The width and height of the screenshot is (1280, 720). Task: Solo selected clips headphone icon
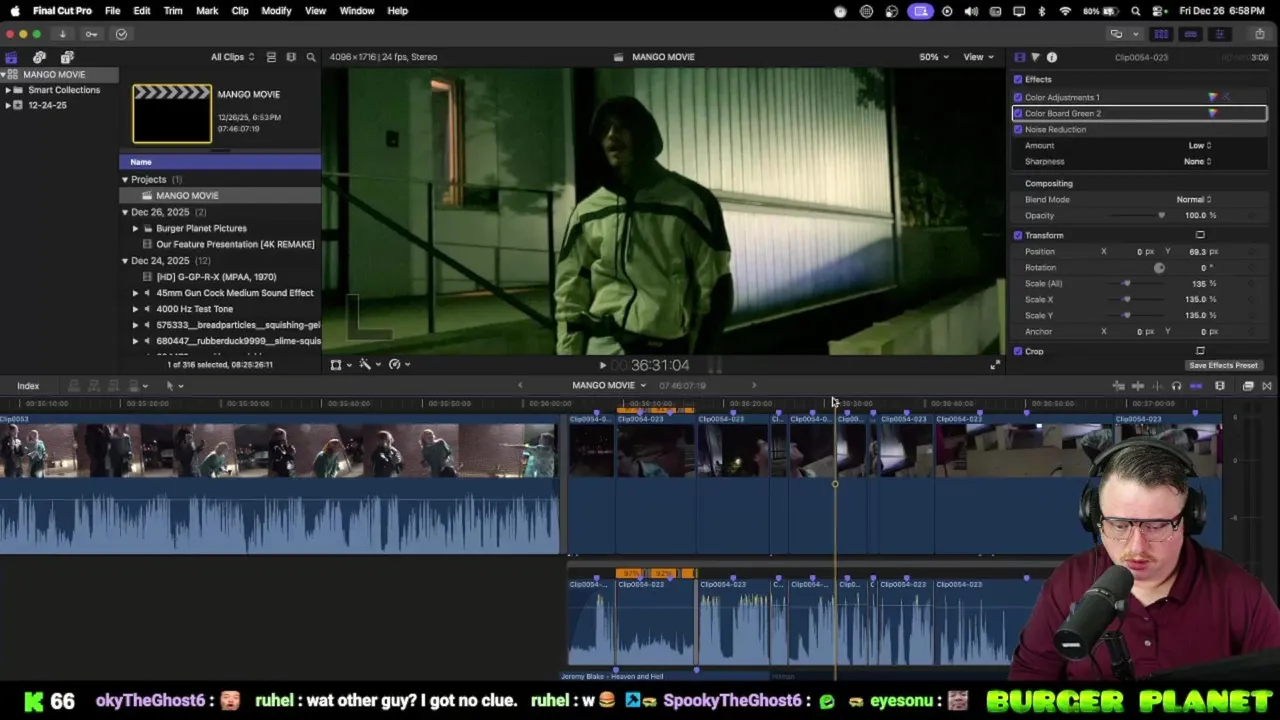pos(1176,386)
